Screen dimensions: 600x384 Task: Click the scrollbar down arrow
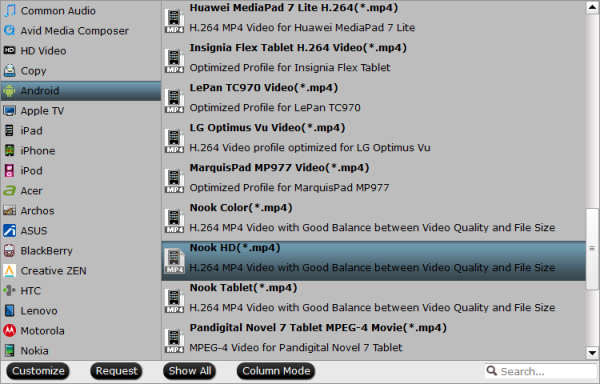[592, 353]
